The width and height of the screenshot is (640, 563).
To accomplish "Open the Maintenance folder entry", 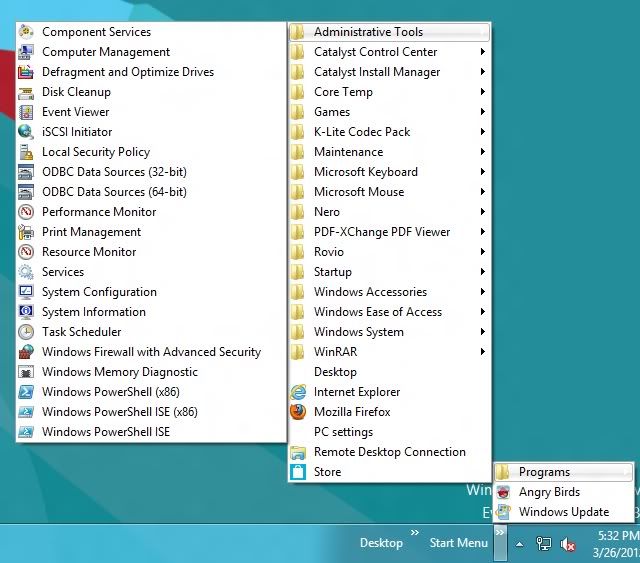I will point(389,152).
